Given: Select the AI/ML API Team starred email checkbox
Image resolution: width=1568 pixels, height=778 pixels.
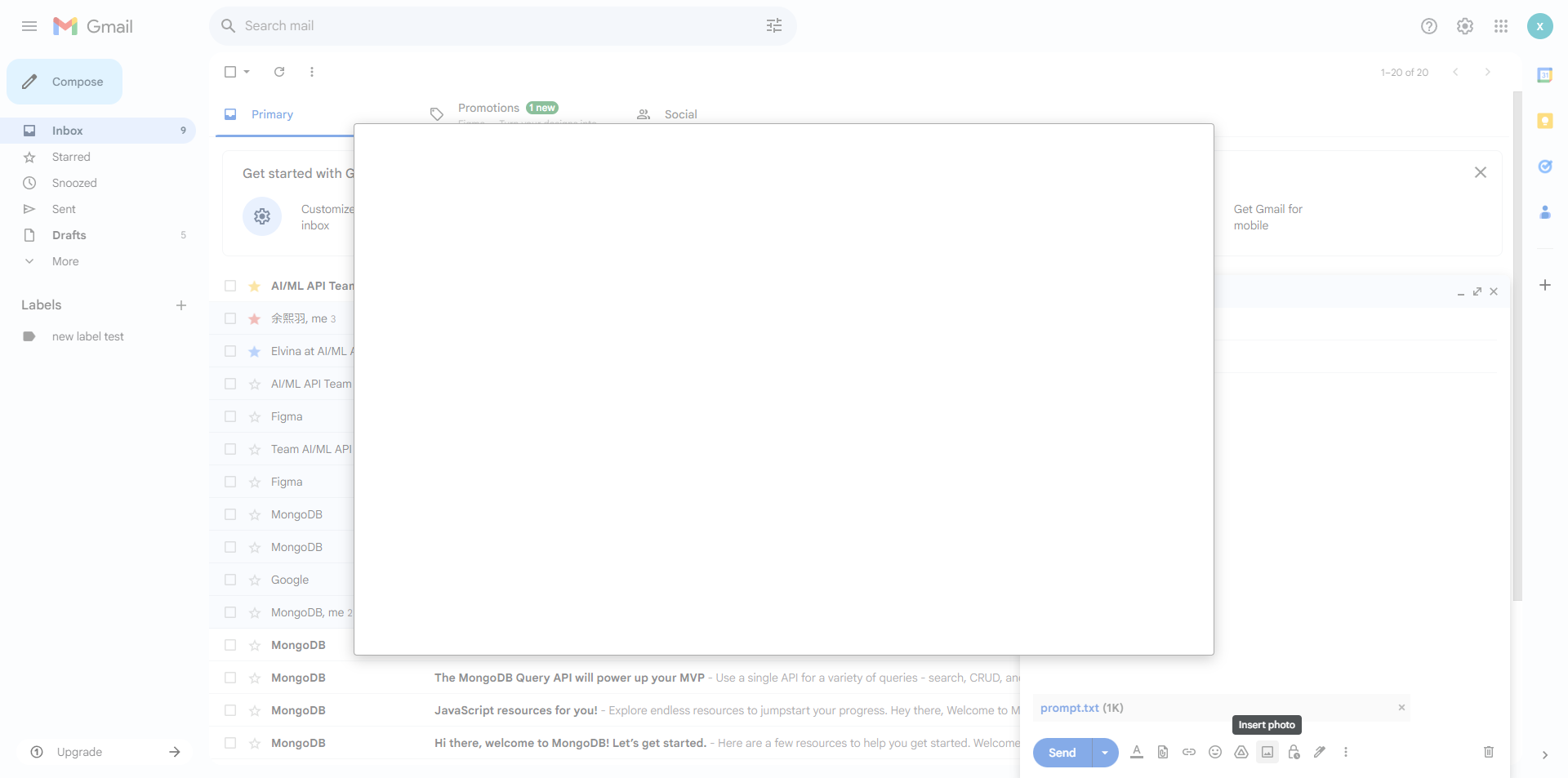Looking at the screenshot, I should tap(230, 286).
